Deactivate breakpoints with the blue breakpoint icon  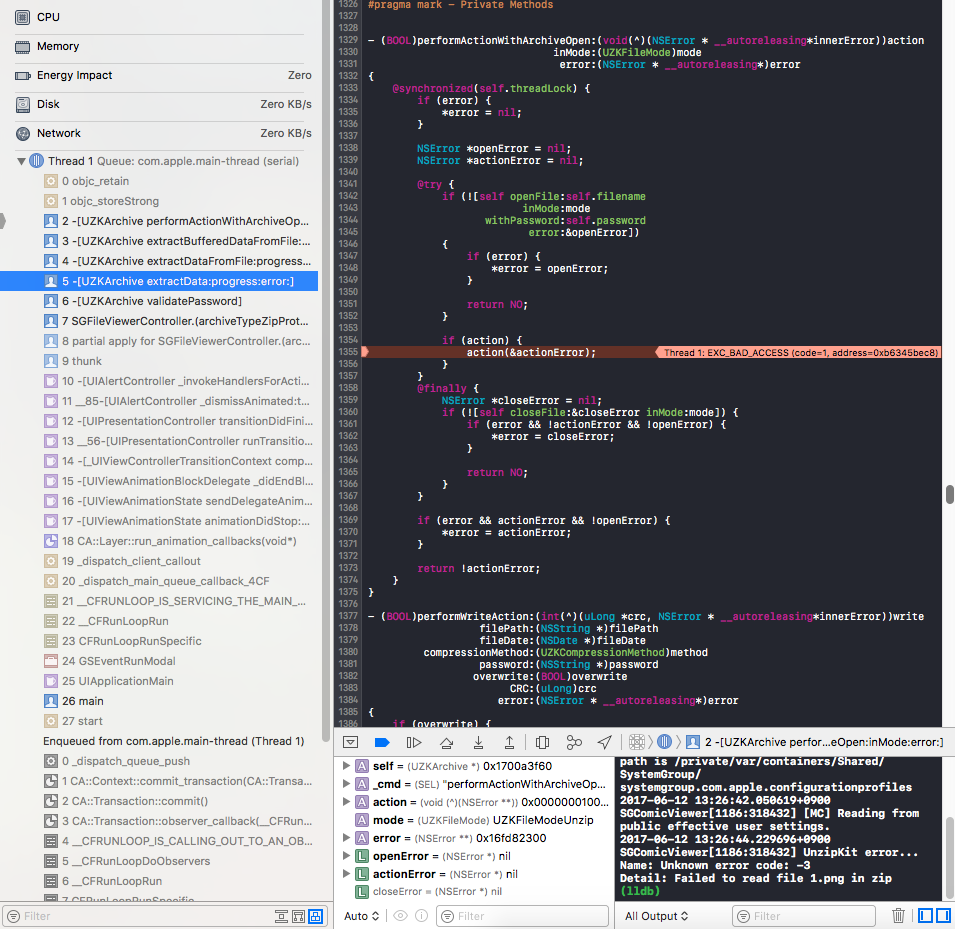coord(382,742)
